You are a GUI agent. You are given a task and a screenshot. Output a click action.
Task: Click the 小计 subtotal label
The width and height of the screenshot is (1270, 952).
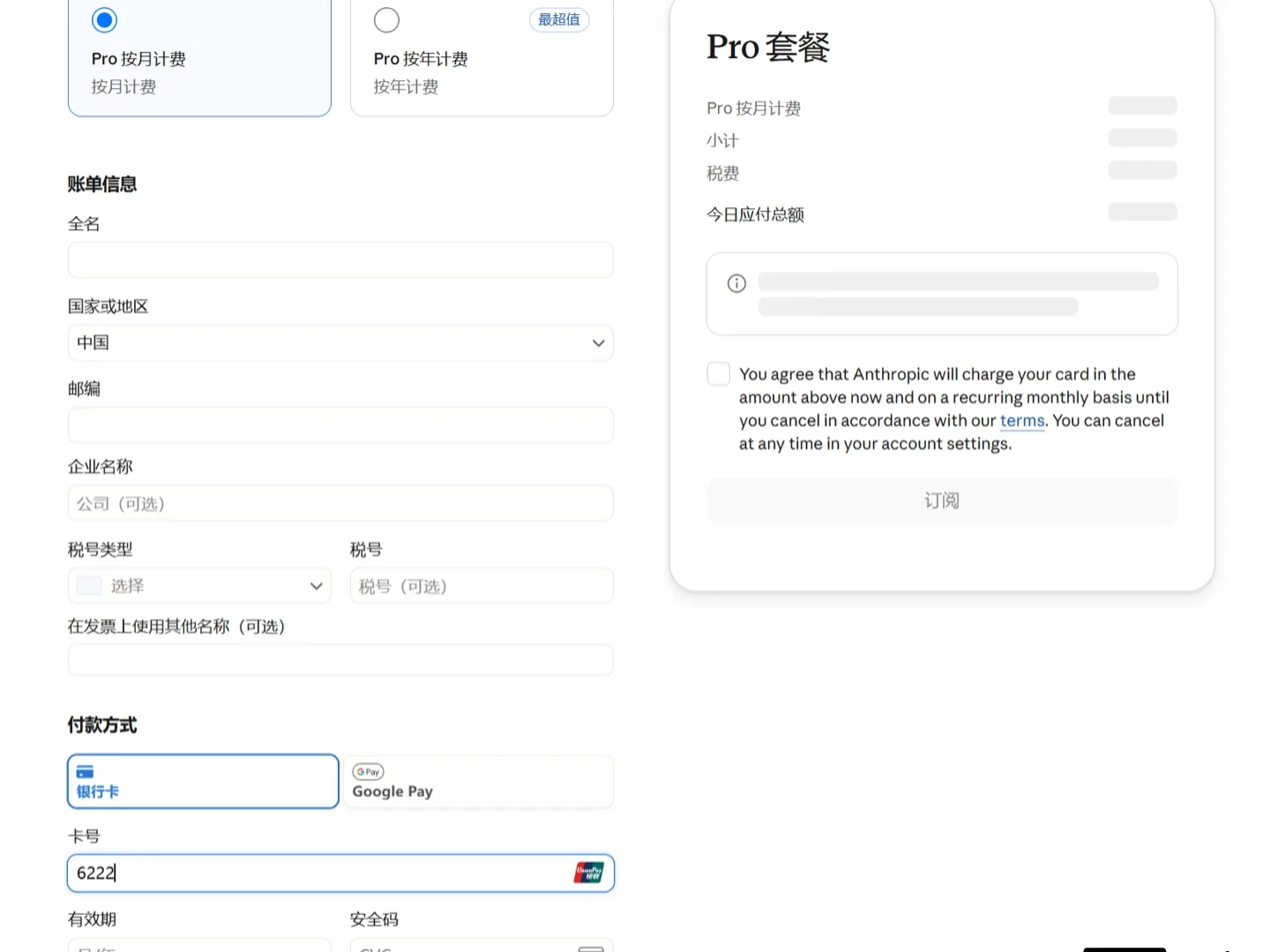coord(722,140)
